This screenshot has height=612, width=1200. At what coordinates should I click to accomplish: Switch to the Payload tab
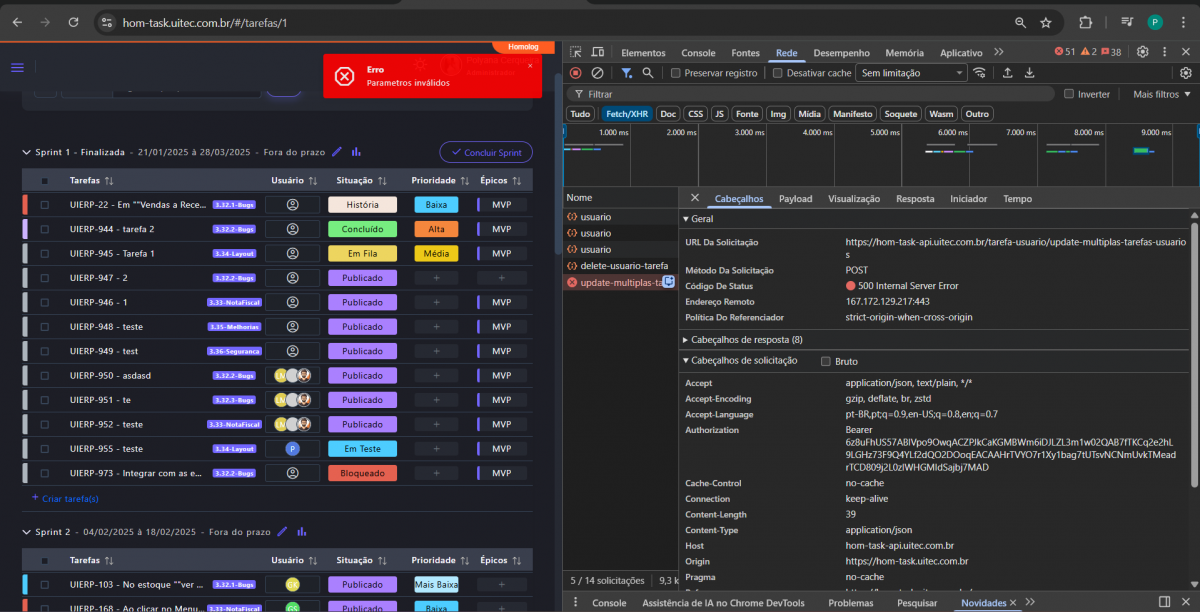click(795, 199)
